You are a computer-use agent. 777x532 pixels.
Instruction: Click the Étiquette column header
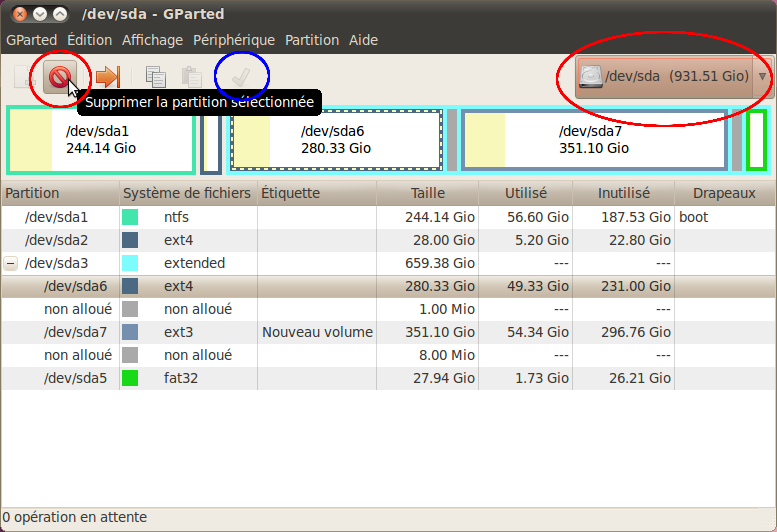pyautogui.click(x=317, y=193)
